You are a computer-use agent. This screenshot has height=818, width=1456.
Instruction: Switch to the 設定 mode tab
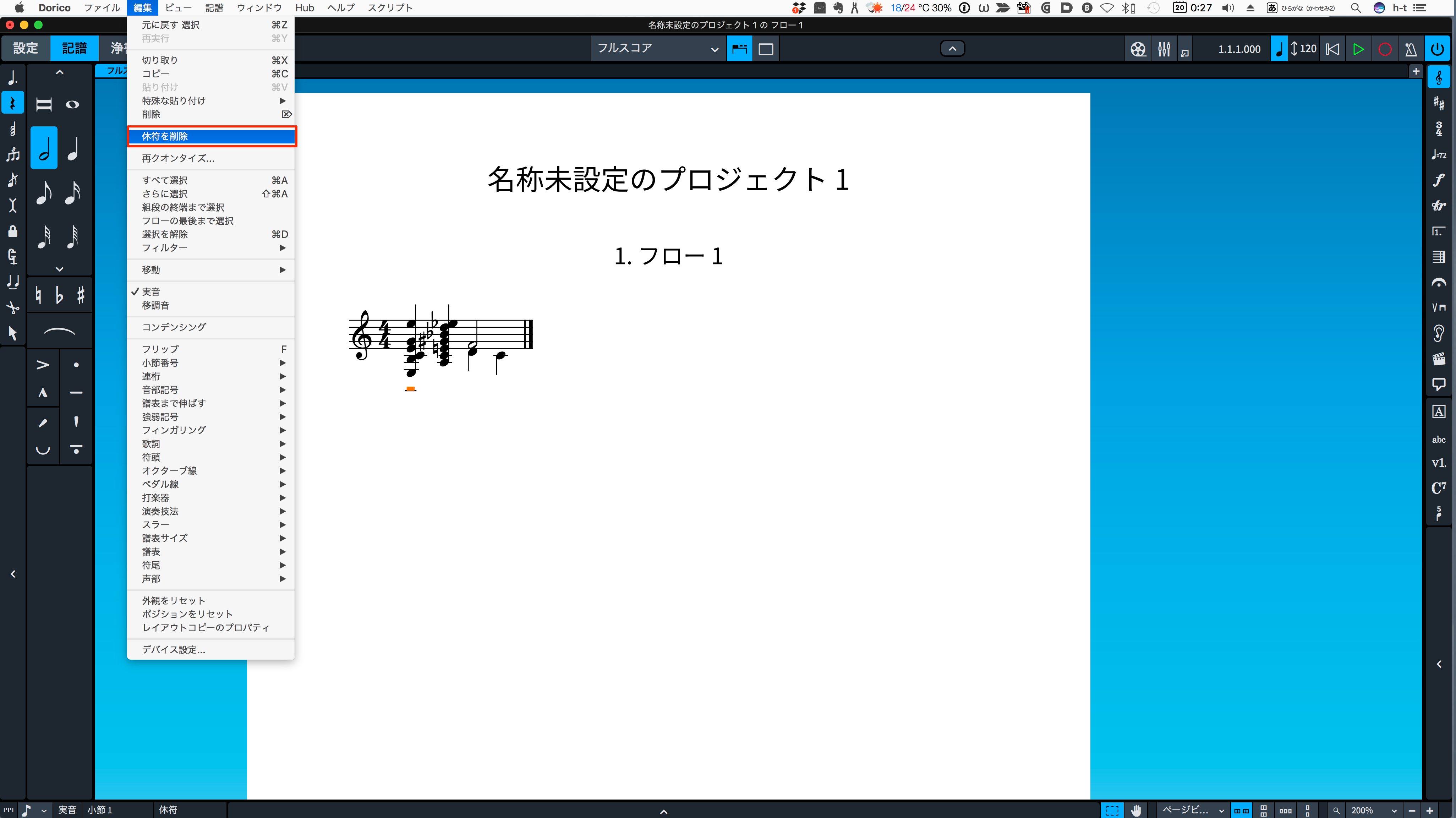(x=26, y=49)
